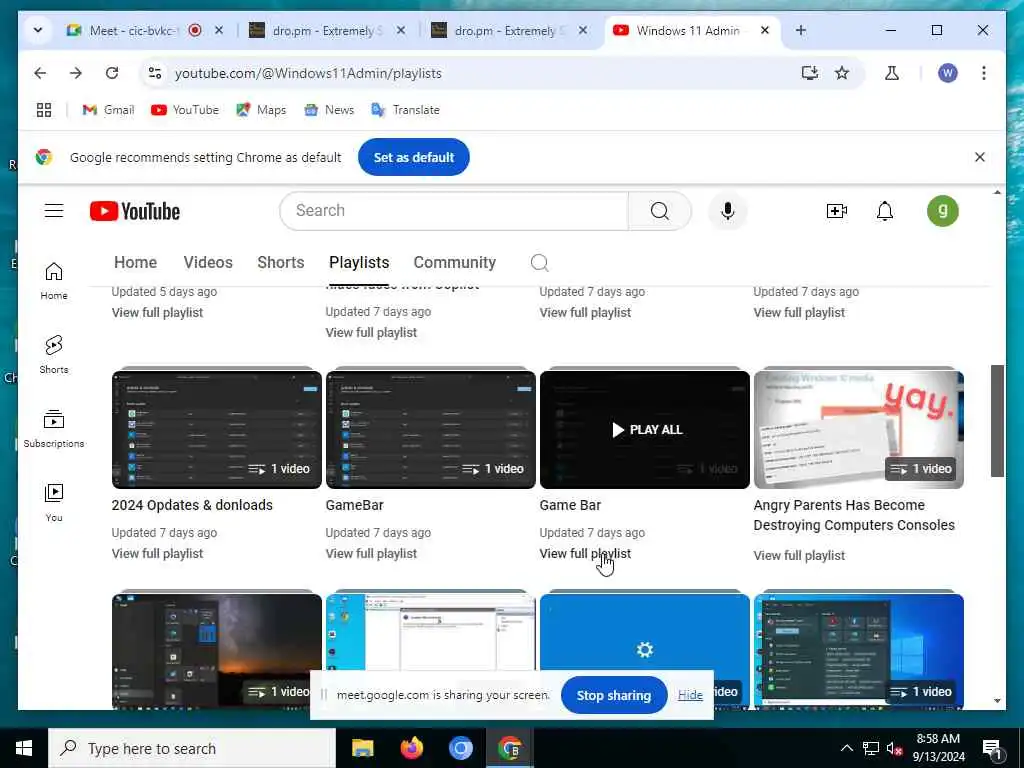The image size is (1024, 768).
Task: Open Subscriptions in the sidebar
Action: tap(54, 428)
